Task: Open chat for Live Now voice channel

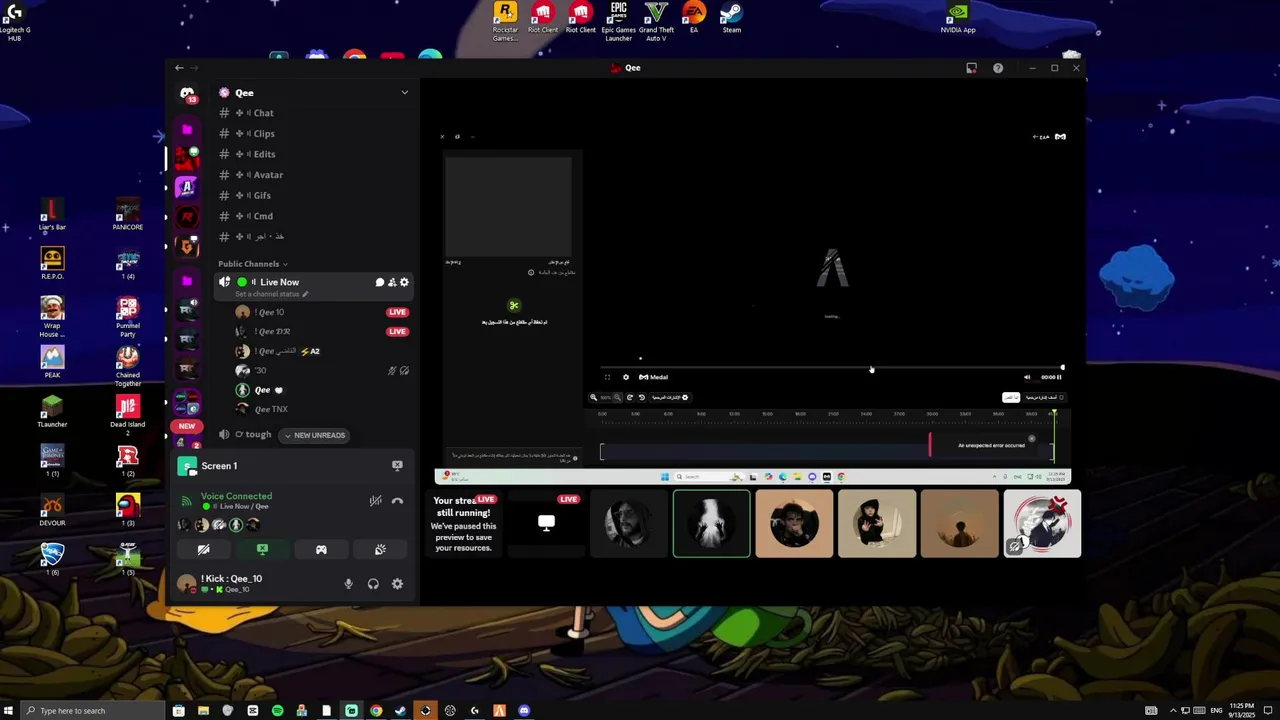Action: pyautogui.click(x=380, y=282)
